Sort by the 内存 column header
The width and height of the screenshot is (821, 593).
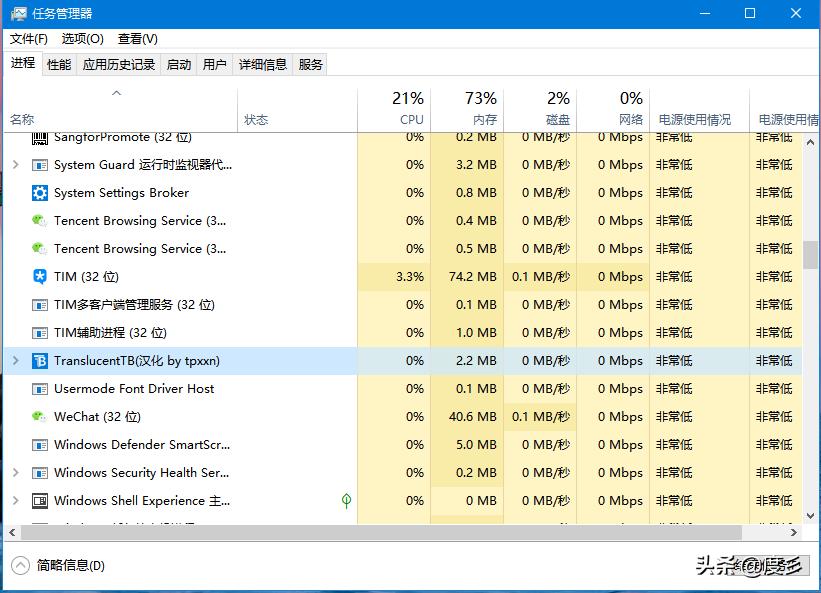pos(467,110)
